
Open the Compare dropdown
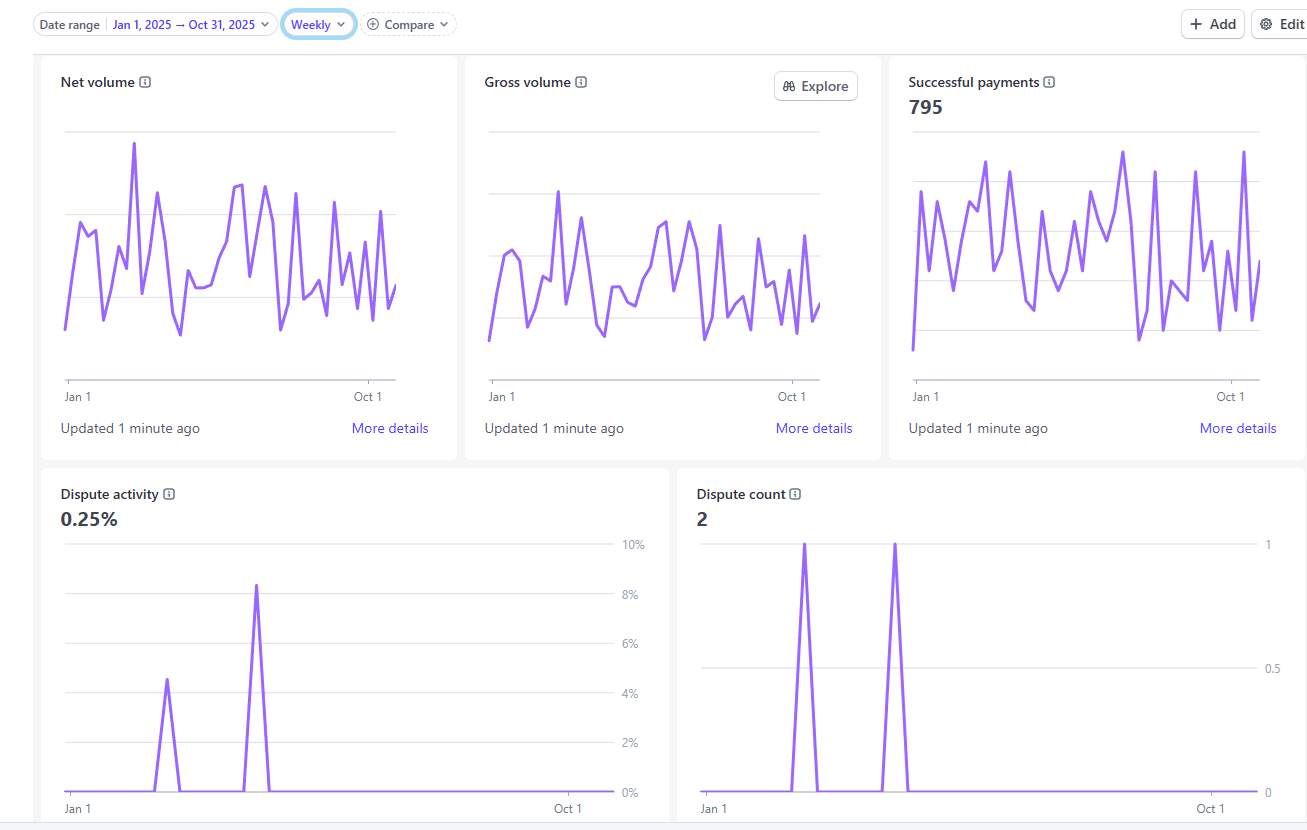pos(409,24)
